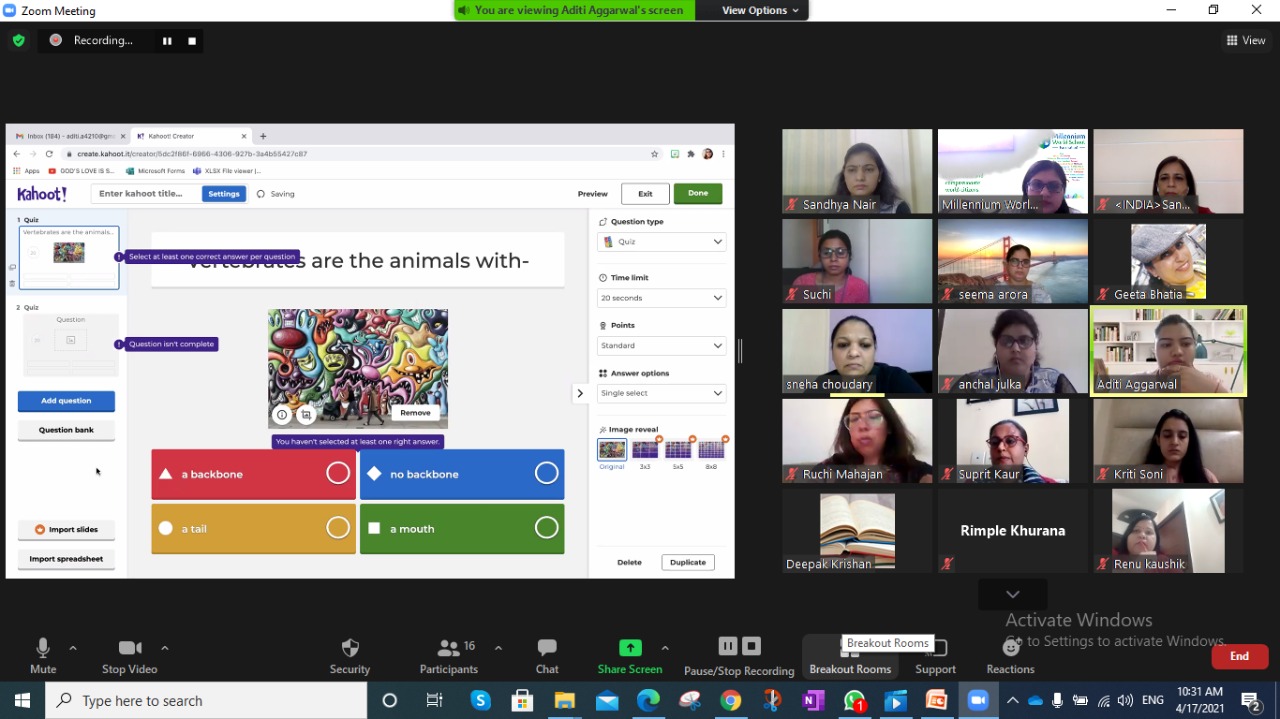Mute the microphone in Zoom toolbar
Viewport: 1280px width, 719px height.
[43, 648]
